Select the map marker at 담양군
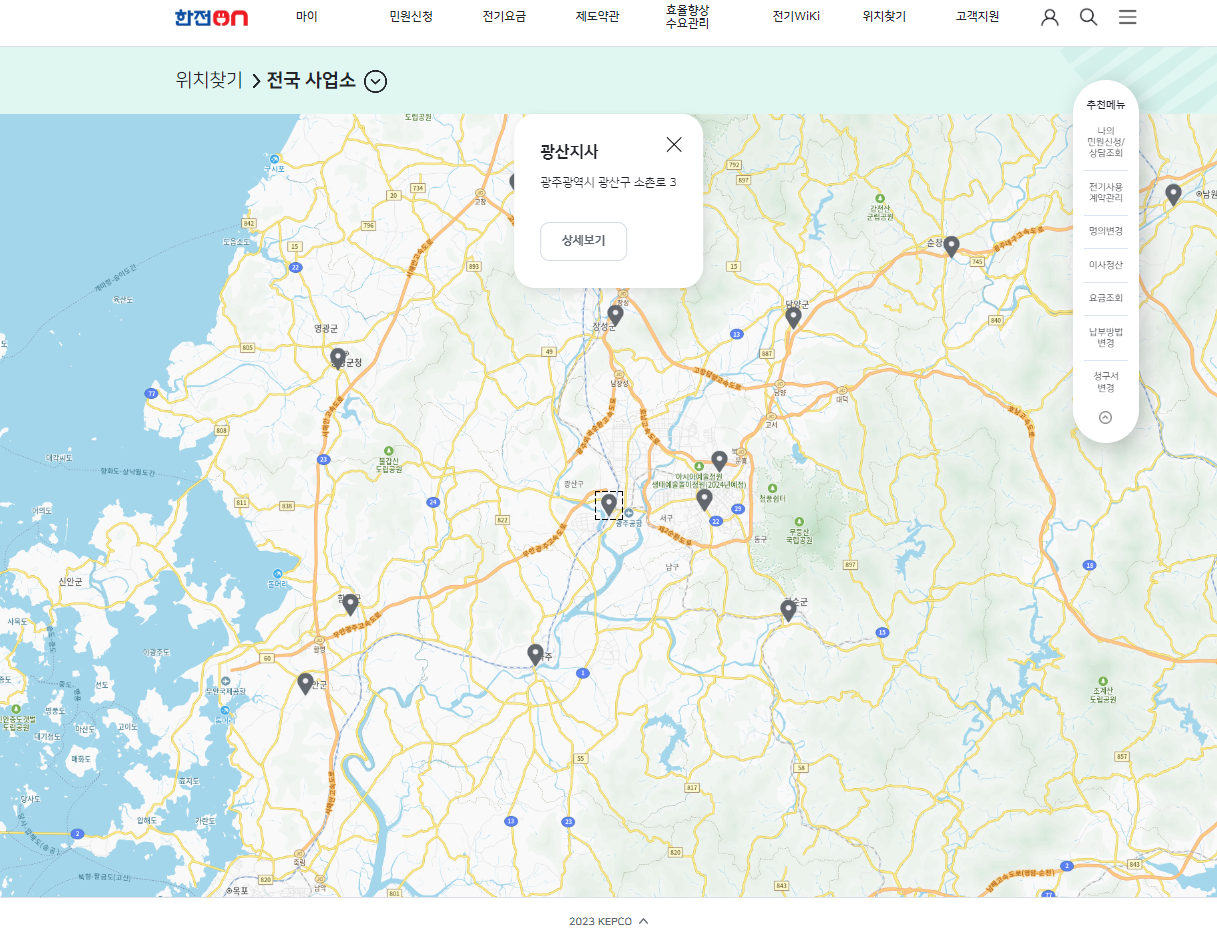Viewport: 1217px width, 938px height. pyautogui.click(x=793, y=318)
